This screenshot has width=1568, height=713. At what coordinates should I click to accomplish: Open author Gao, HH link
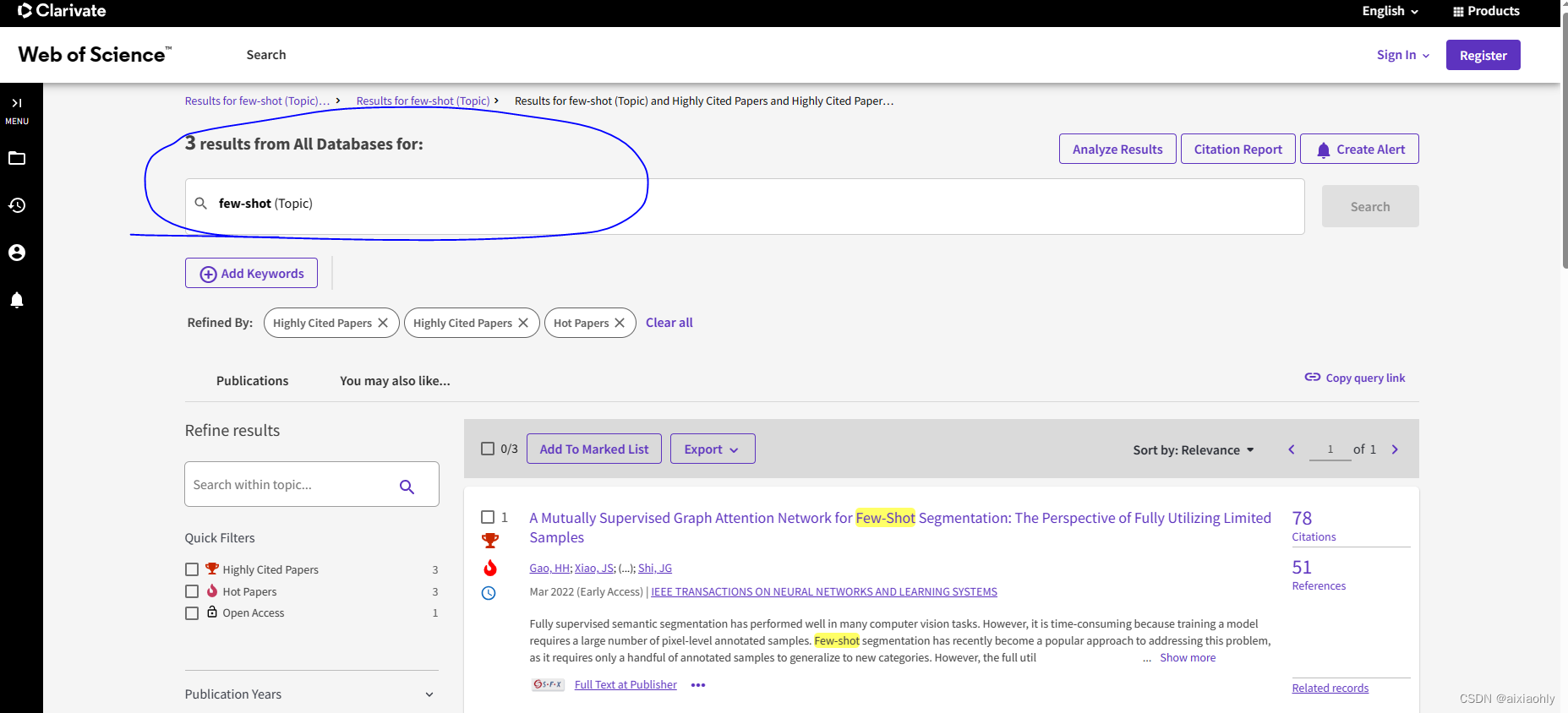549,569
